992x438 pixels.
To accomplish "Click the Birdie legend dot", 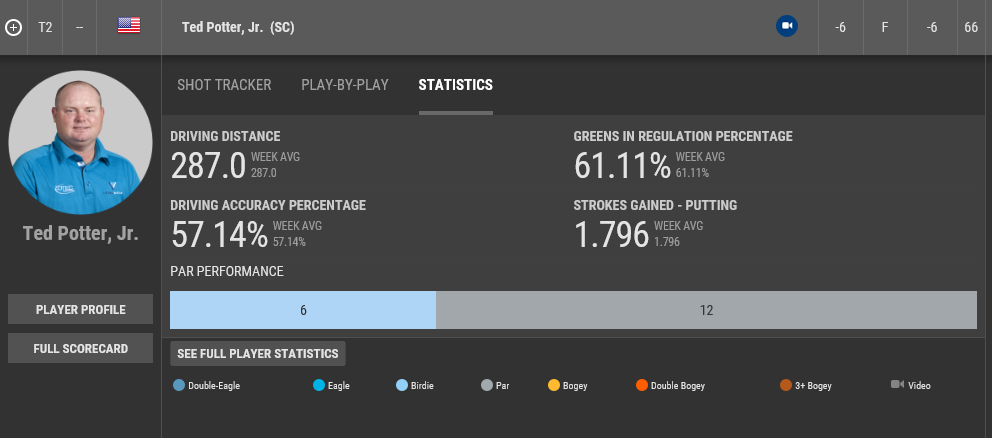I will point(402,385).
